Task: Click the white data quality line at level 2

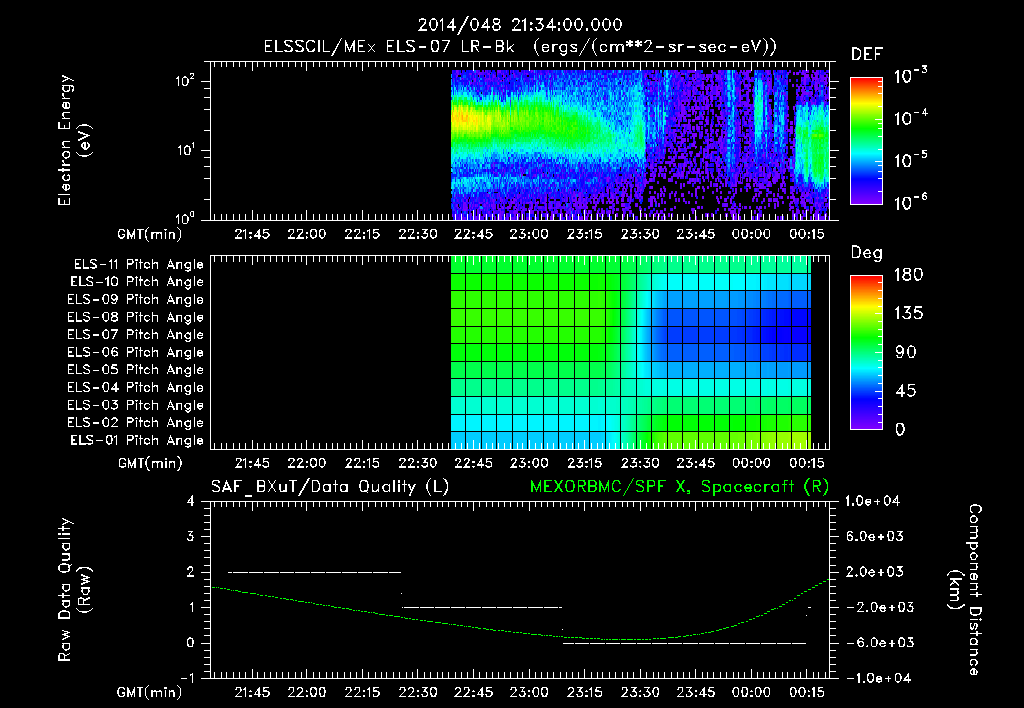Action: [x=314, y=572]
